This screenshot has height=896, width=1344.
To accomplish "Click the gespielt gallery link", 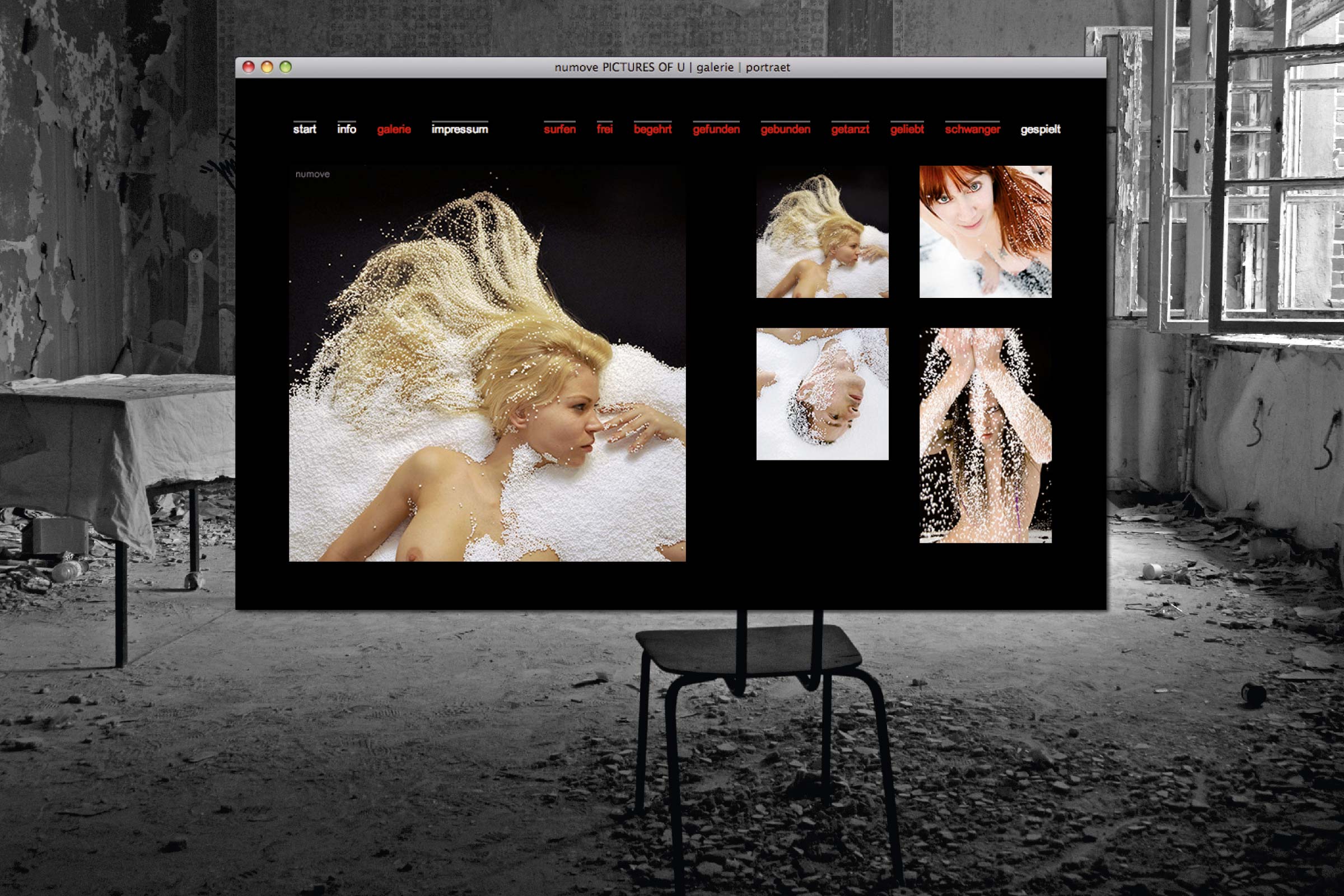I will pyautogui.click(x=1040, y=129).
